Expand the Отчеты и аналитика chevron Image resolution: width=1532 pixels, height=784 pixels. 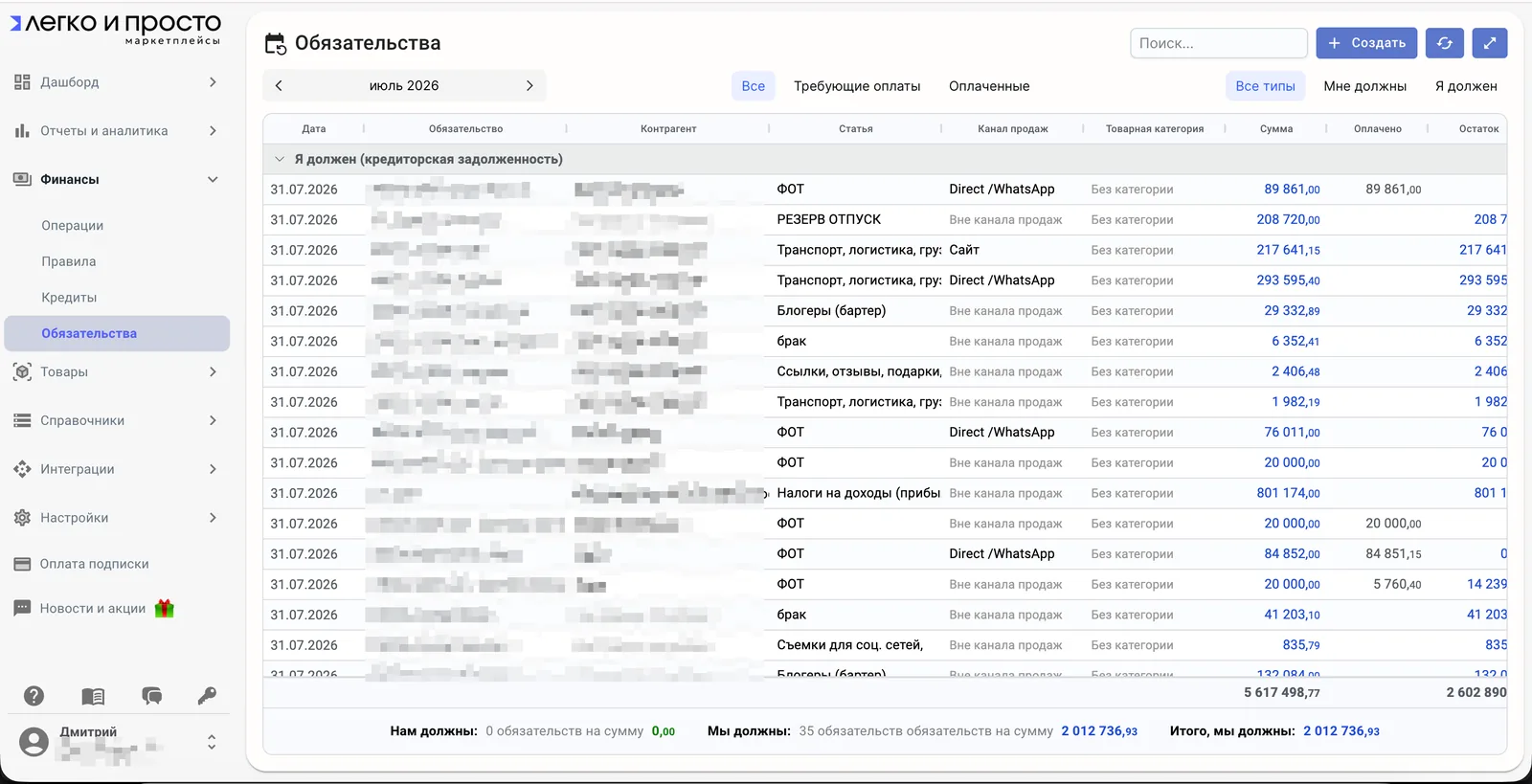(x=213, y=130)
